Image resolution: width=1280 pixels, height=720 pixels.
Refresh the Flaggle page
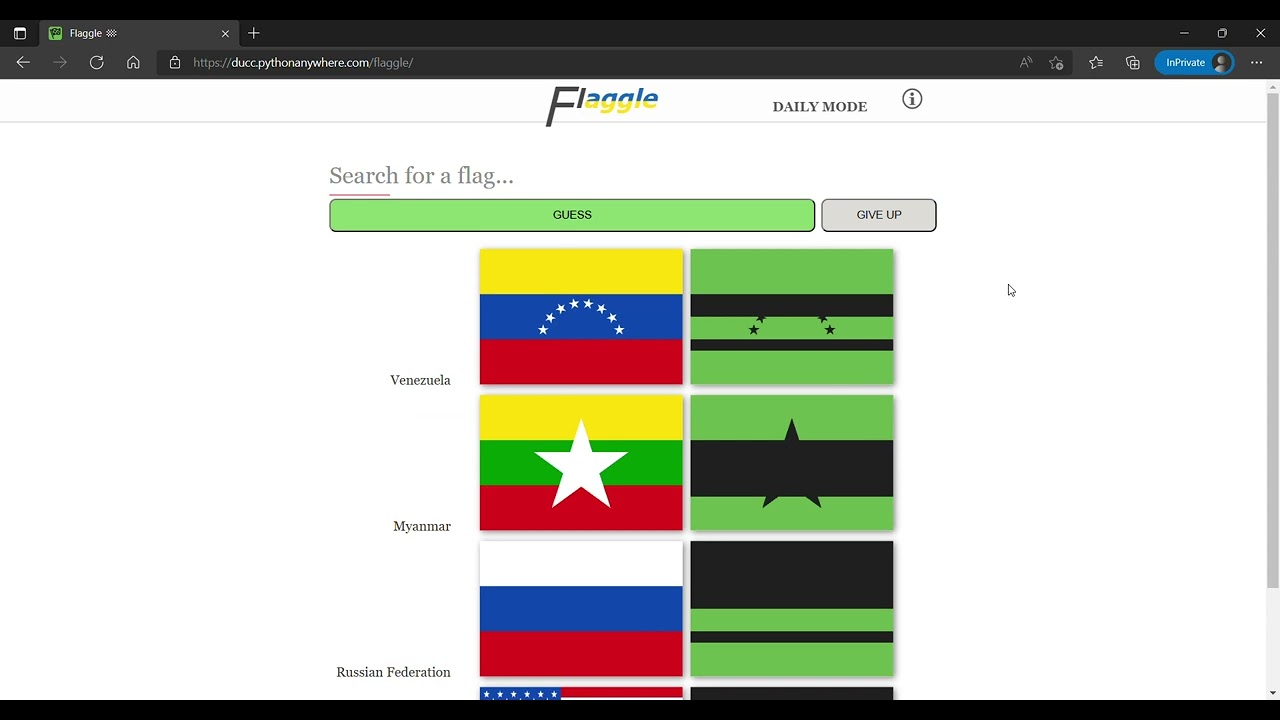[x=96, y=62]
